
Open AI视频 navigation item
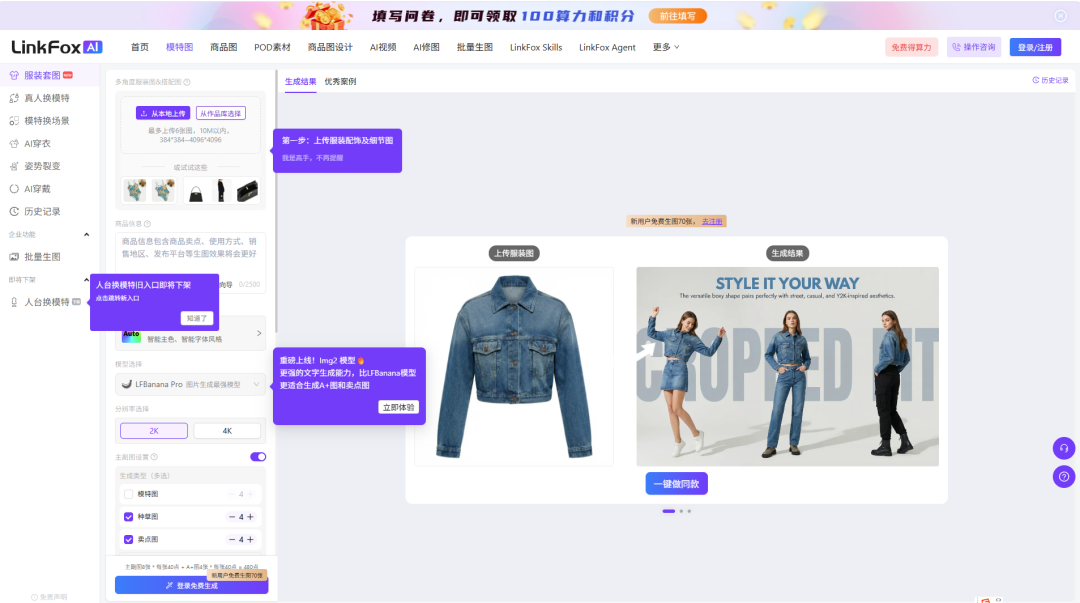point(383,47)
